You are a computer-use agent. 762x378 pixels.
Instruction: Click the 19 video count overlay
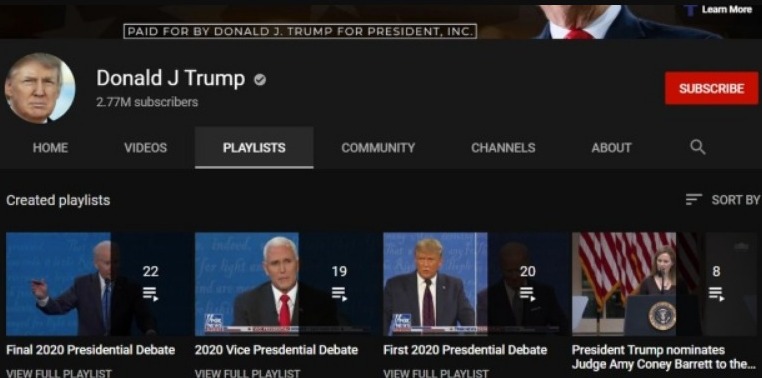tap(339, 271)
